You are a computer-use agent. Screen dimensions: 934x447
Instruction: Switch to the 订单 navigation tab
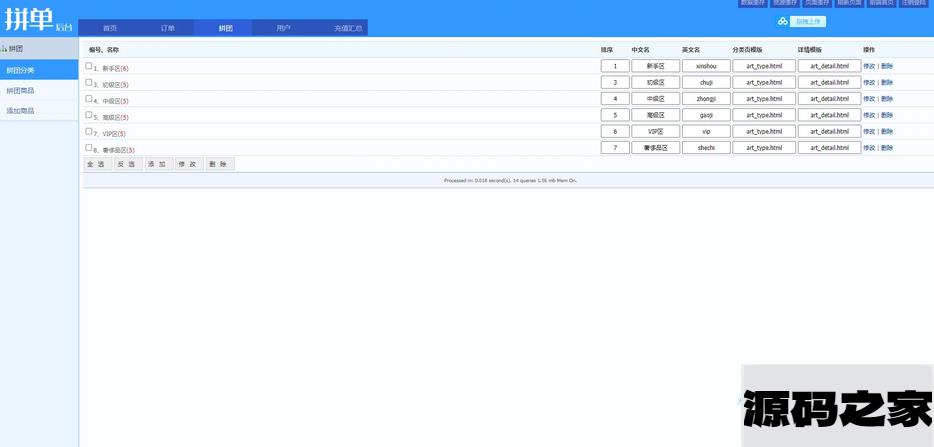pyautogui.click(x=167, y=28)
